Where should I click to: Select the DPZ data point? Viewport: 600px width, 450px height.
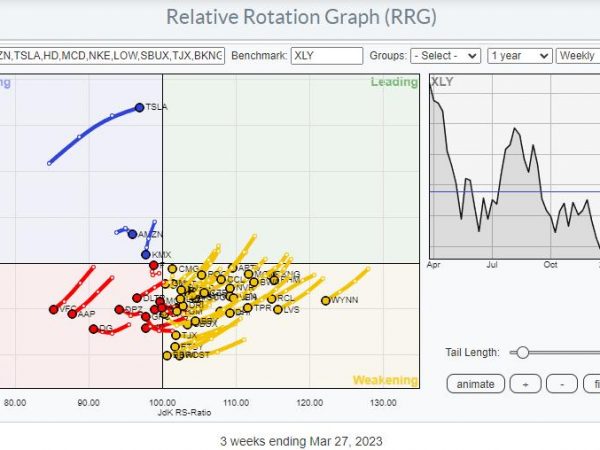(119, 309)
